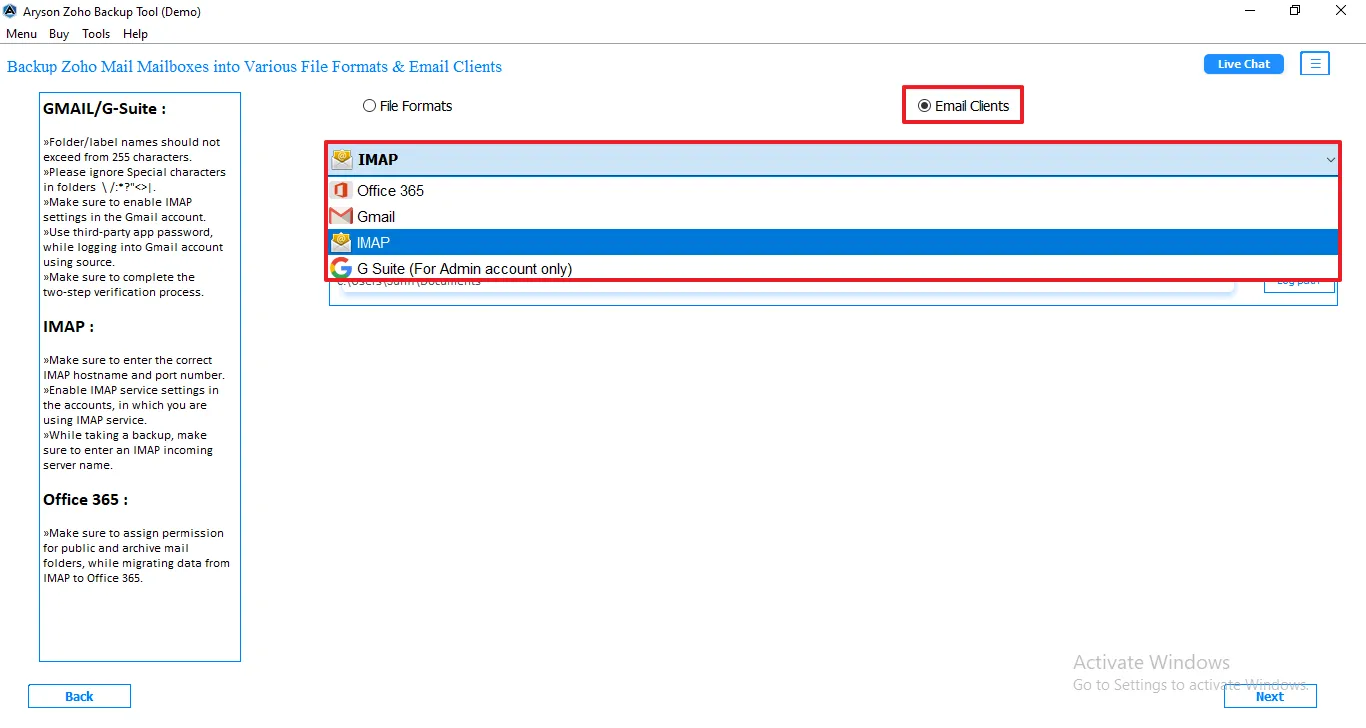Open the Buy menu

click(x=59, y=34)
